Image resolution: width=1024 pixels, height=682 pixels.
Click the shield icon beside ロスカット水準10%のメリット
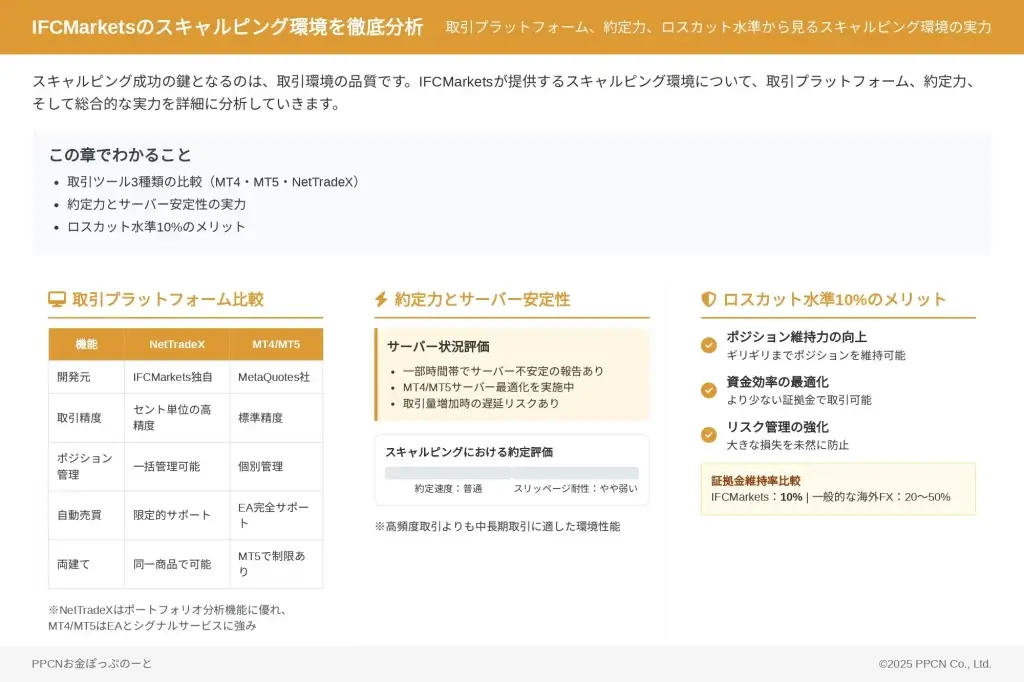[x=709, y=299]
